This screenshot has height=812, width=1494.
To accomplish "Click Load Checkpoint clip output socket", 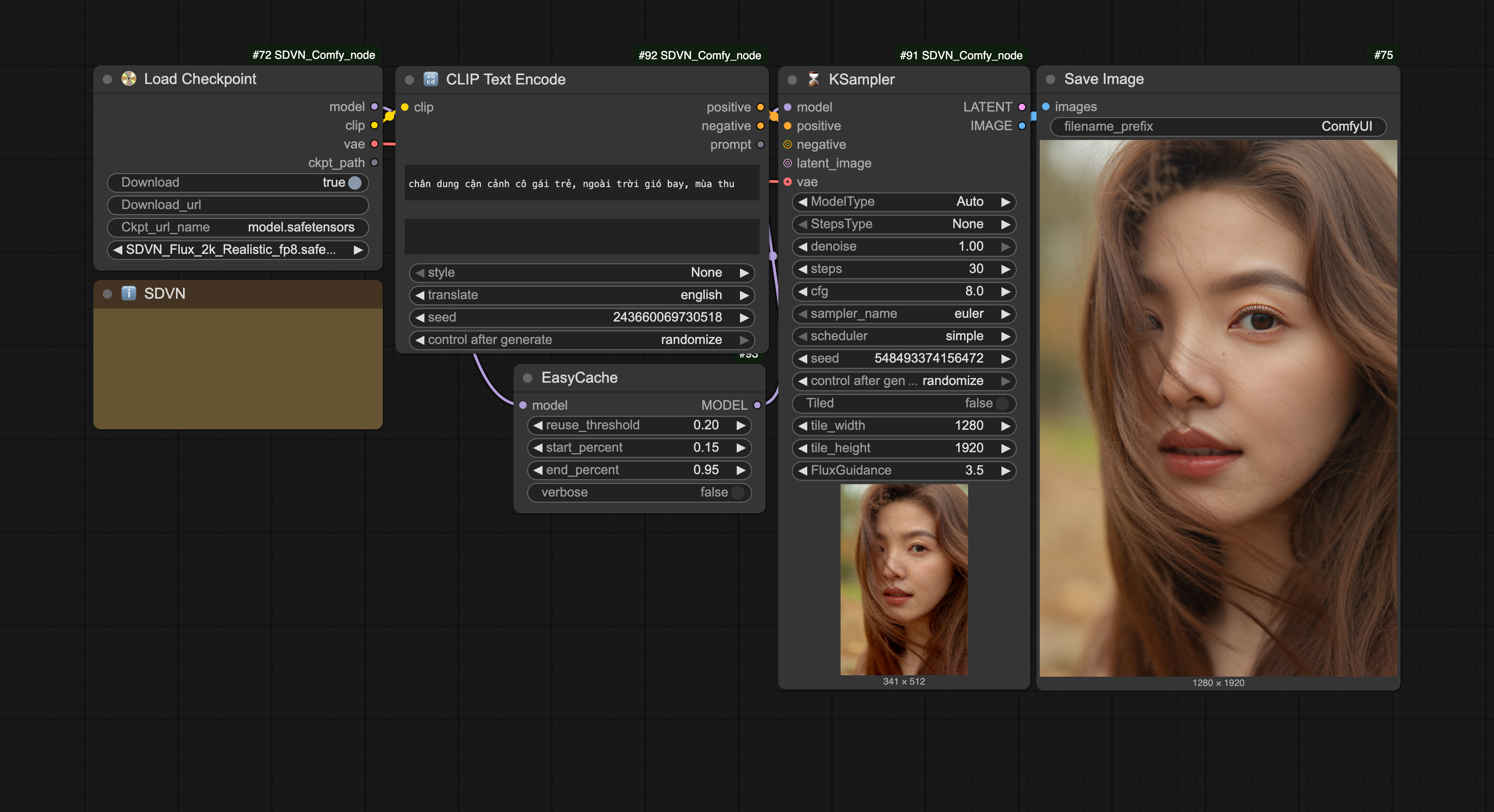I will pyautogui.click(x=374, y=125).
